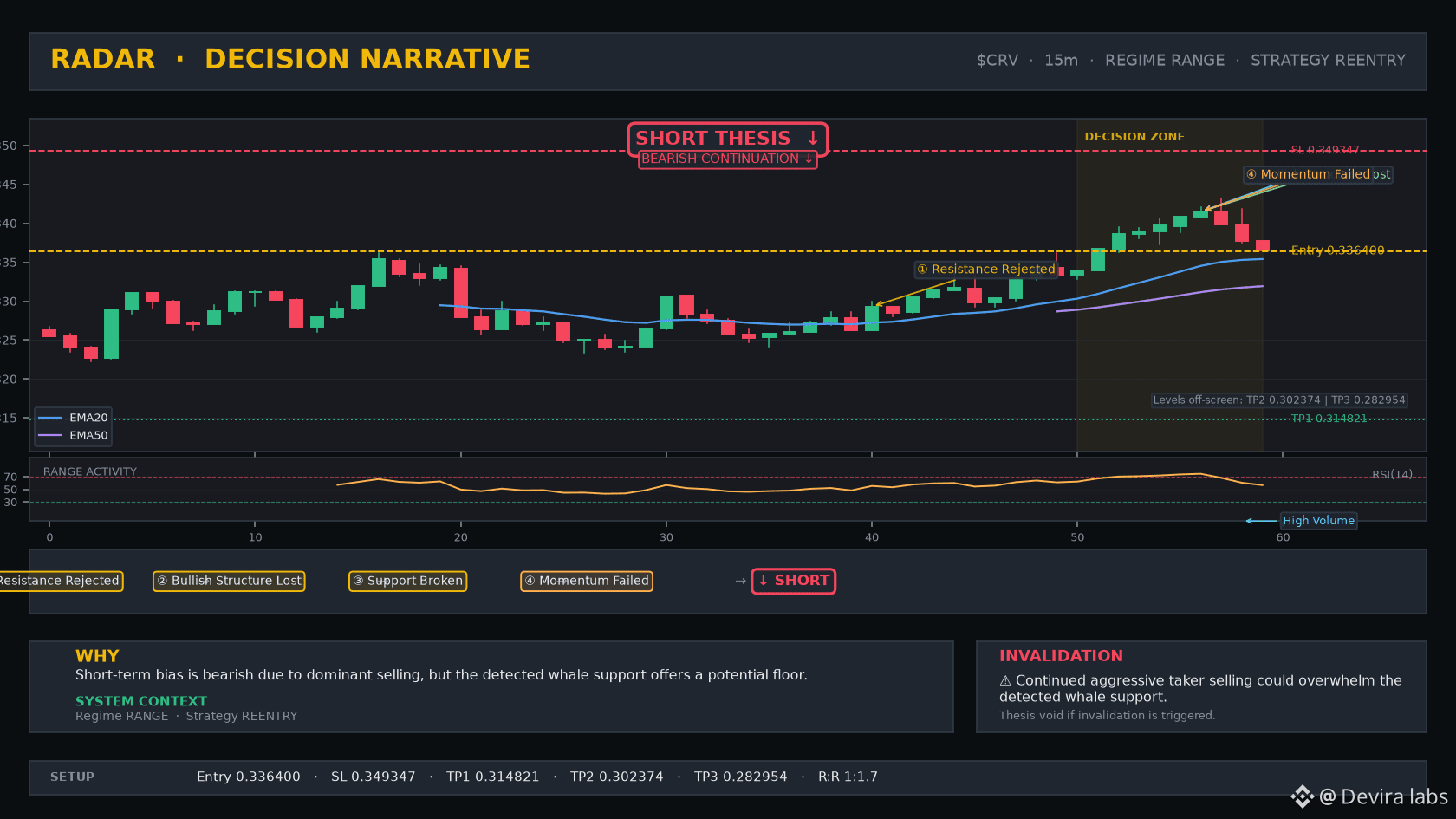The height and width of the screenshot is (819, 1456).
Task: Click the INVALIDATION heading
Action: 1061,656
